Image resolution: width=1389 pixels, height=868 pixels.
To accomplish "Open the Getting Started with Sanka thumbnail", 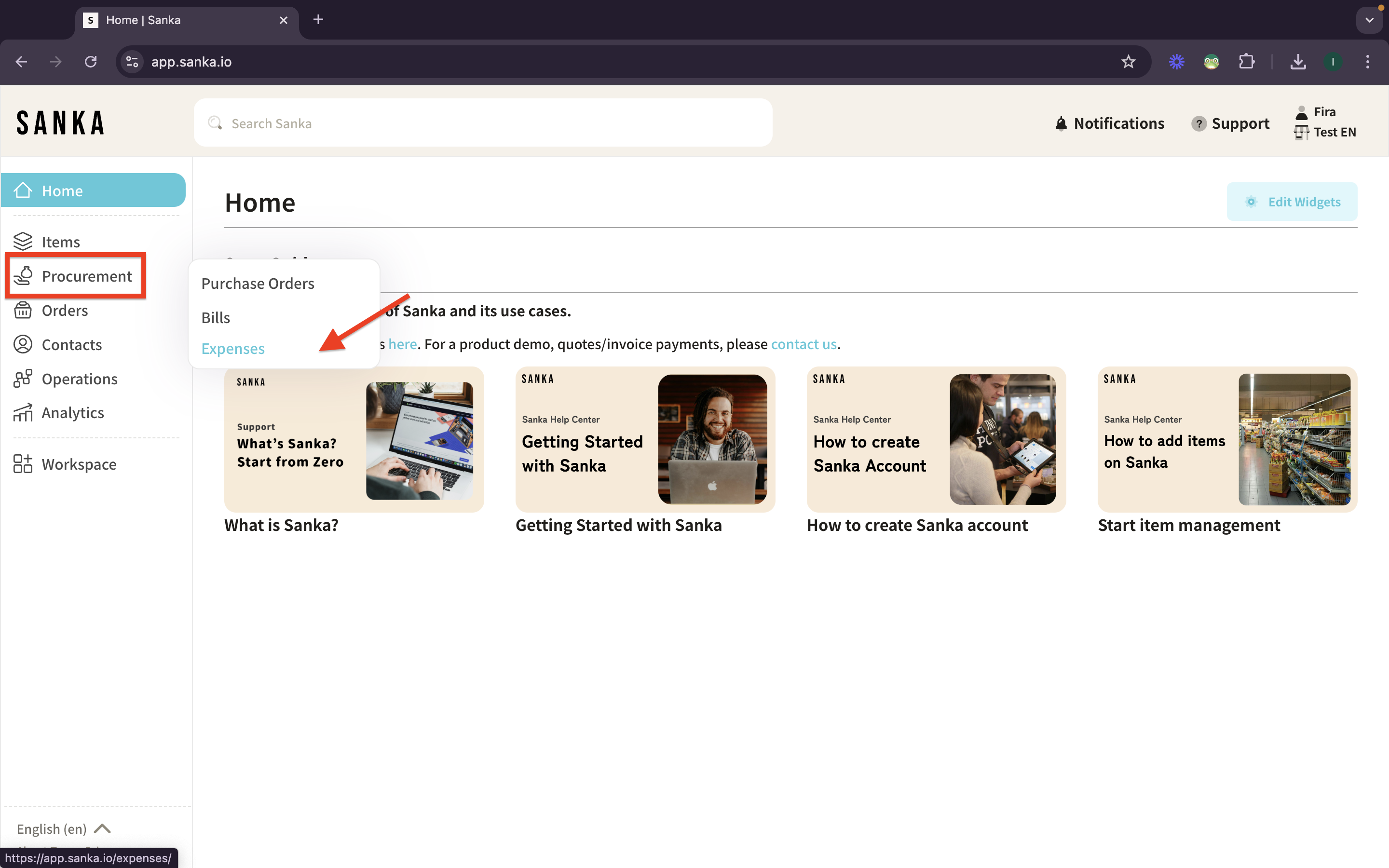I will [644, 439].
